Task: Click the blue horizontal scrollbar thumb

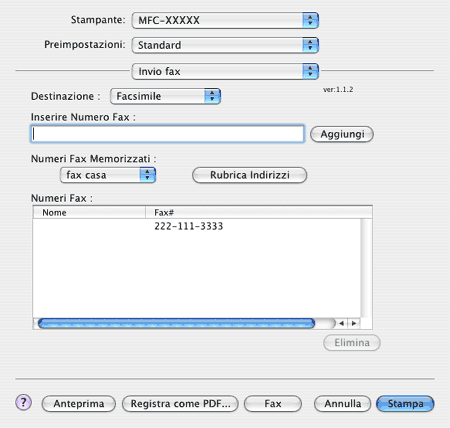Action: 176,323
